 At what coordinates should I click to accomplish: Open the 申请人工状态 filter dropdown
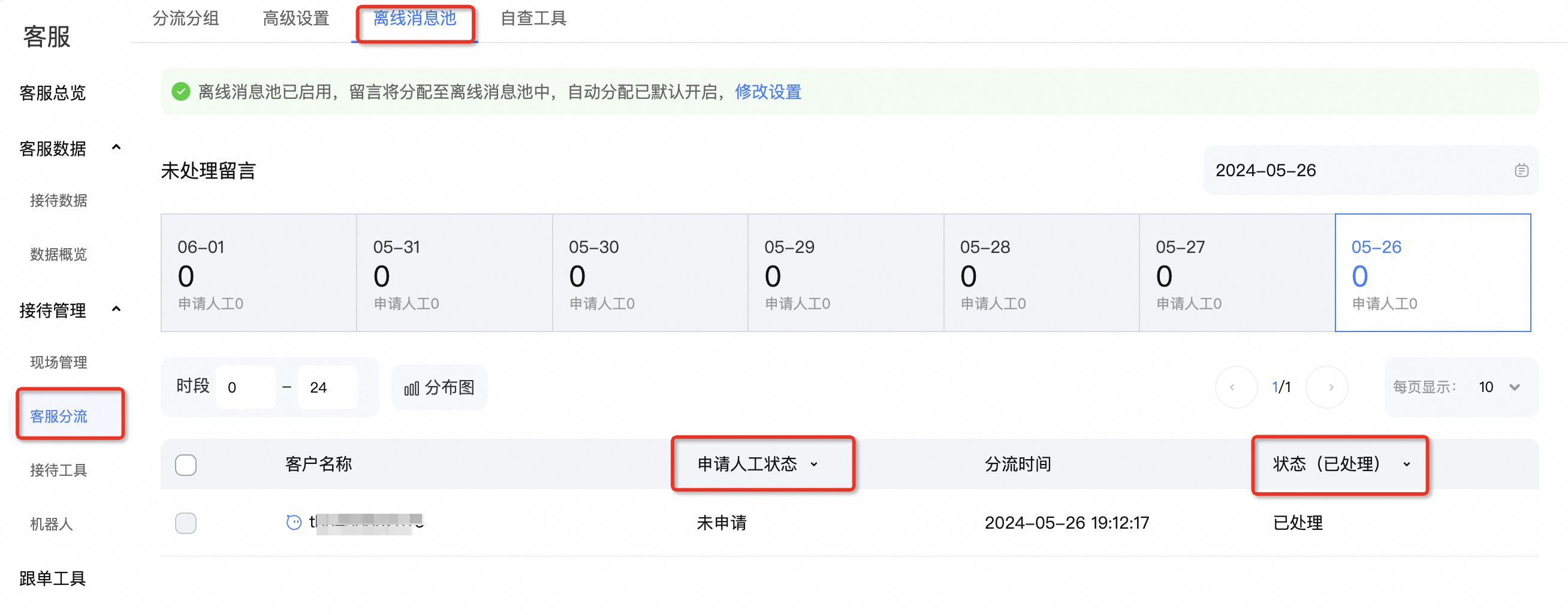pyautogui.click(x=758, y=465)
